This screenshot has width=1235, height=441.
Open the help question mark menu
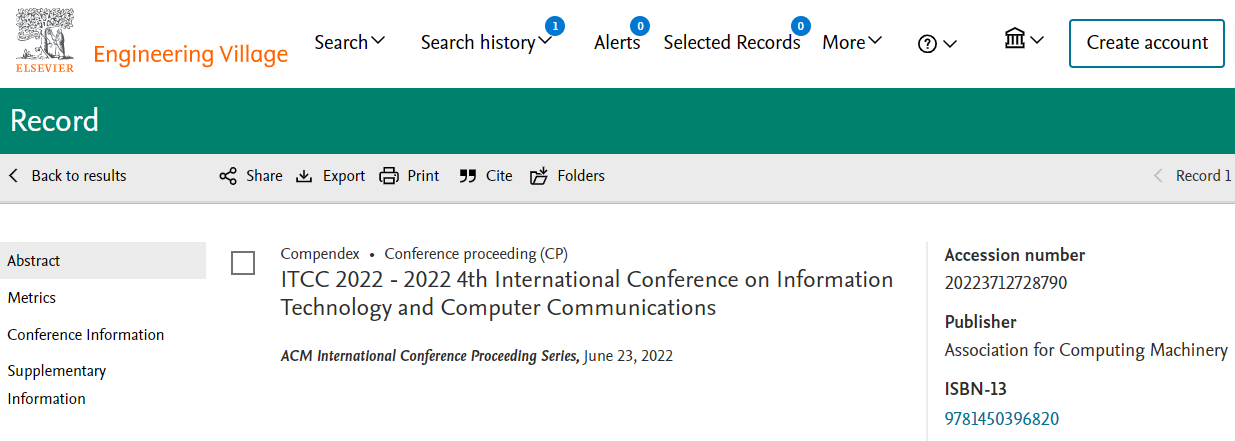pyautogui.click(x=937, y=44)
